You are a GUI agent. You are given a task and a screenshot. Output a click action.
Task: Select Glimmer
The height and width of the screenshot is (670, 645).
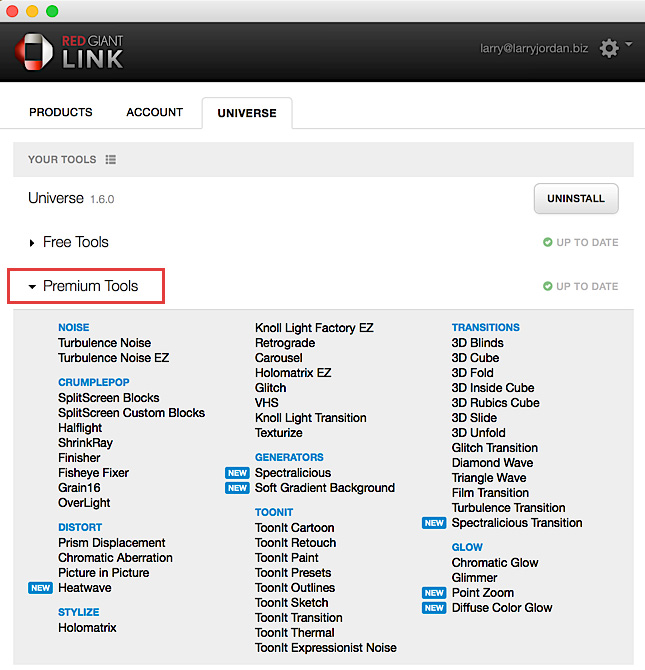pos(474,578)
